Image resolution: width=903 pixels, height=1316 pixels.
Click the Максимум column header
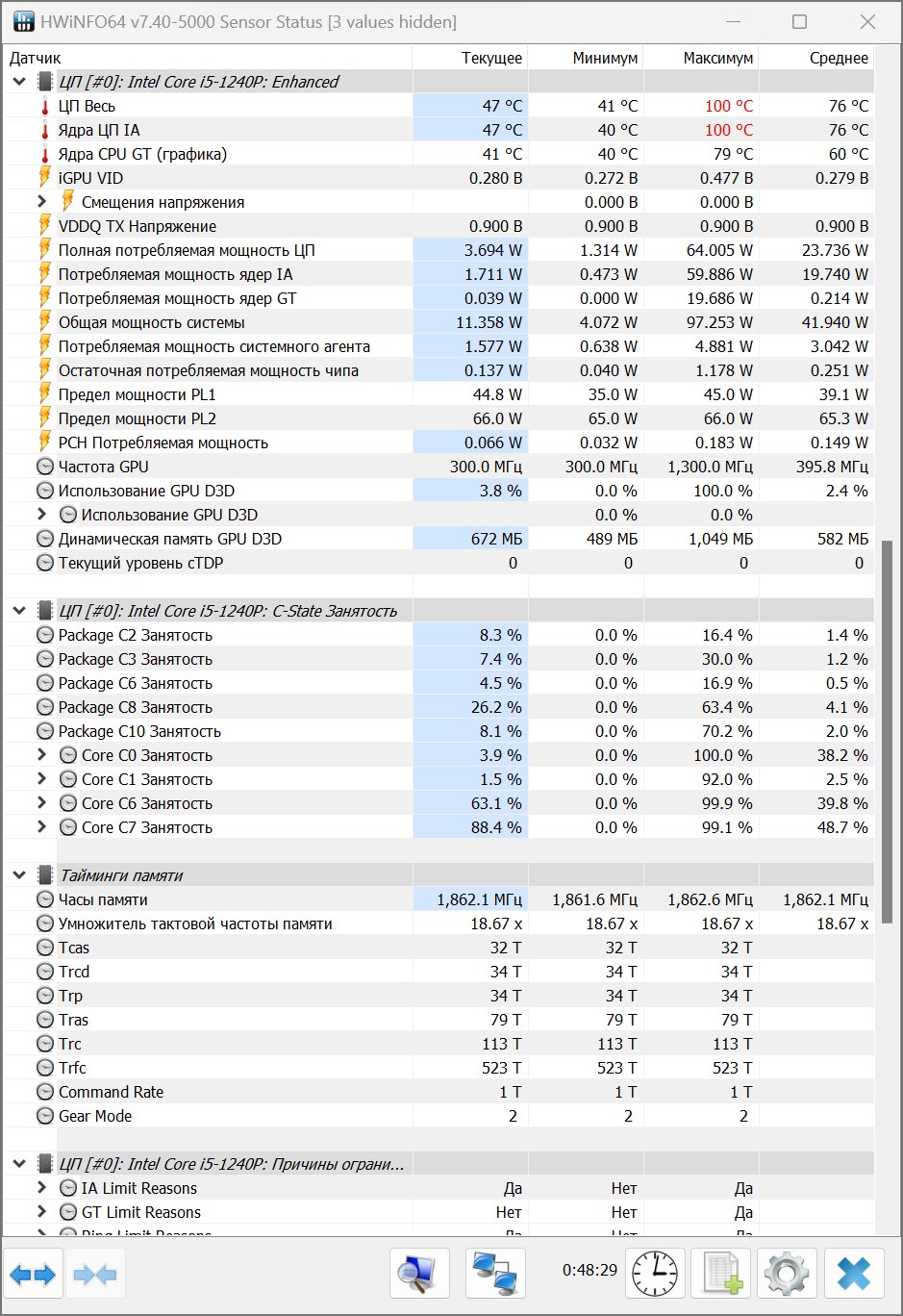click(701, 58)
